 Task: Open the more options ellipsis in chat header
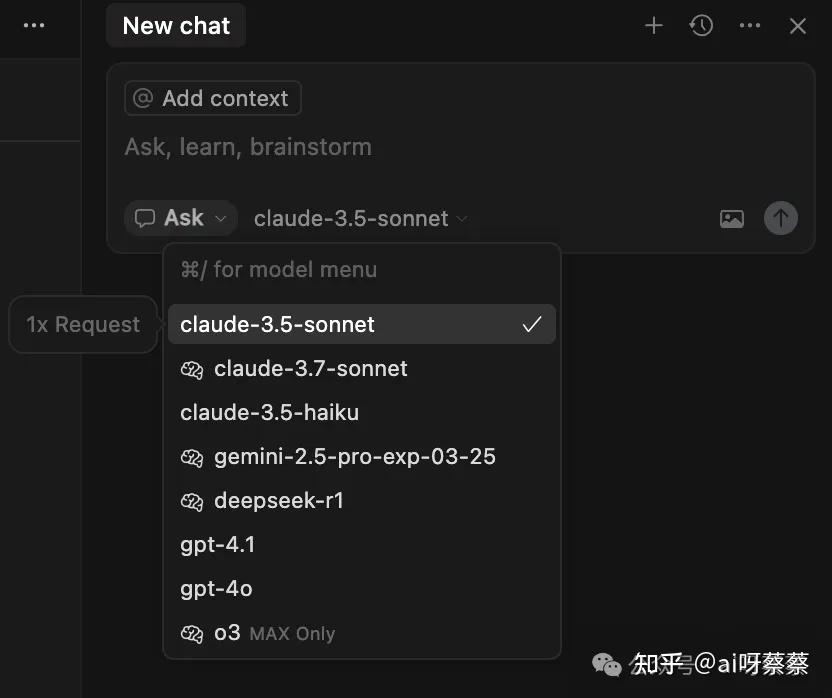(x=749, y=26)
